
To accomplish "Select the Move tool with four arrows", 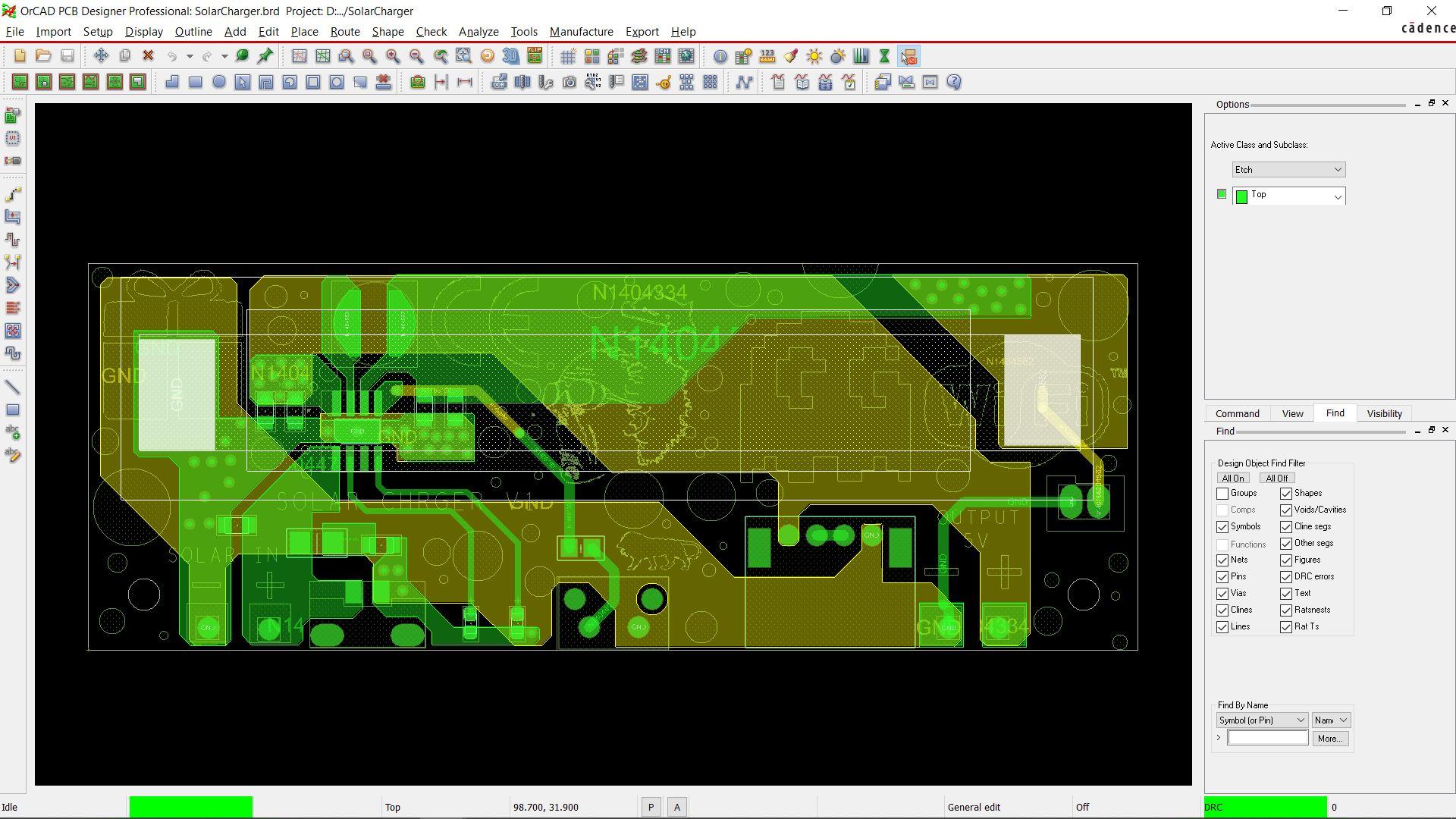I will coord(101,56).
